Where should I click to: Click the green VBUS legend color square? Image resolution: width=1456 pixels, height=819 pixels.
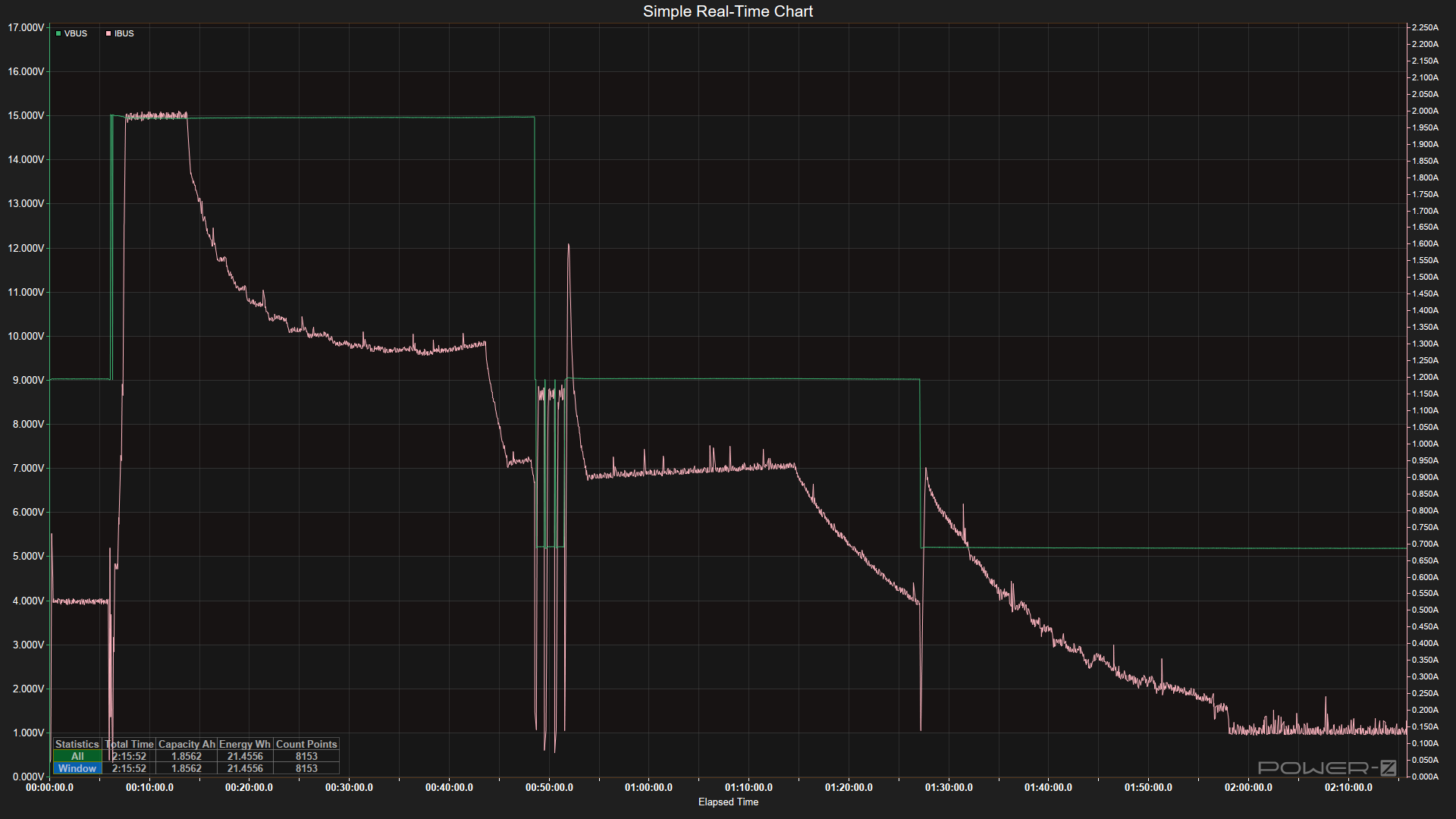pos(58,33)
